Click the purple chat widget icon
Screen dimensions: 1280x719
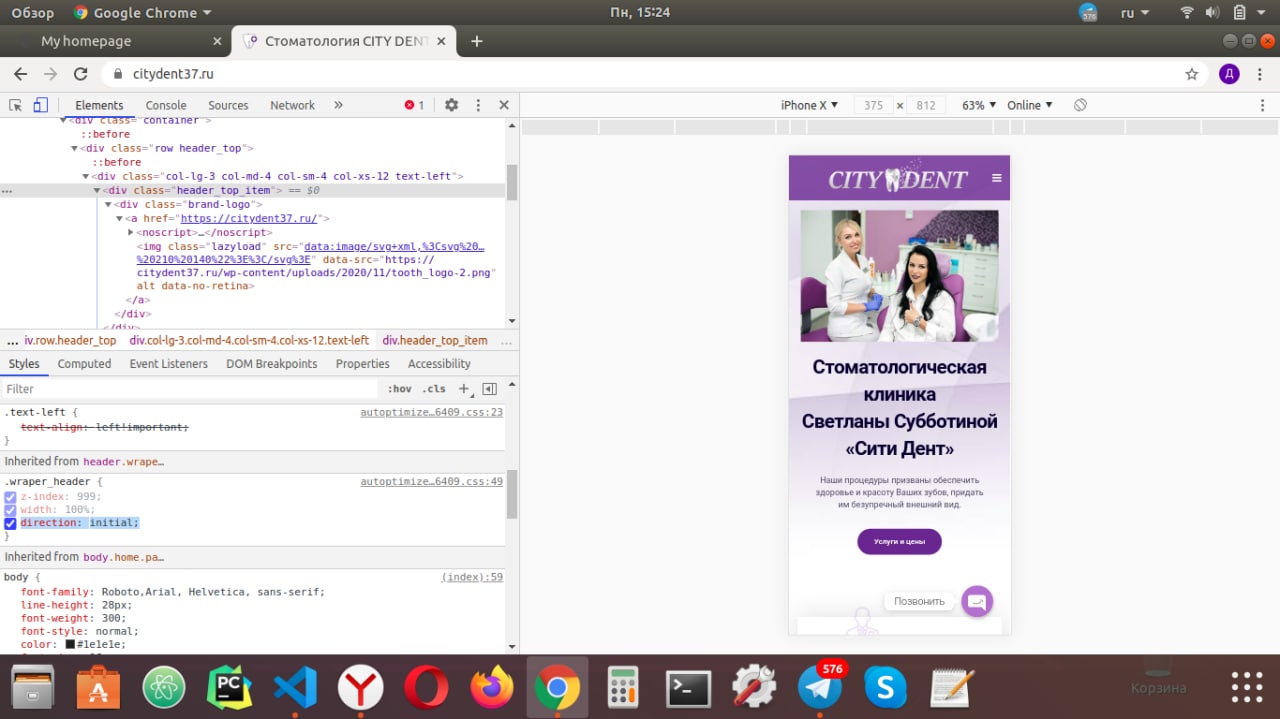977,601
